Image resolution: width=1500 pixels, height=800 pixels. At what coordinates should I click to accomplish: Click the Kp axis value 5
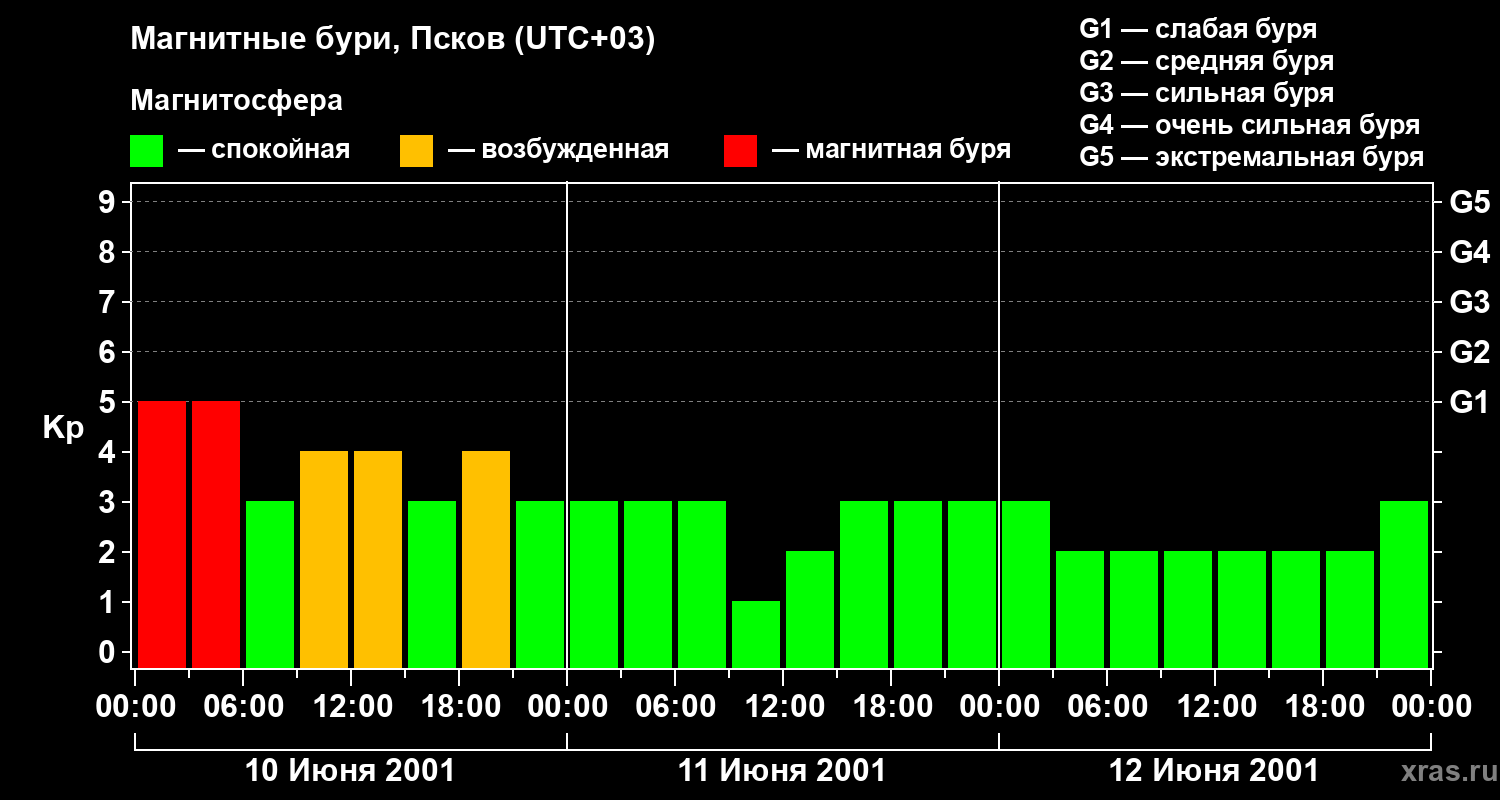109,402
